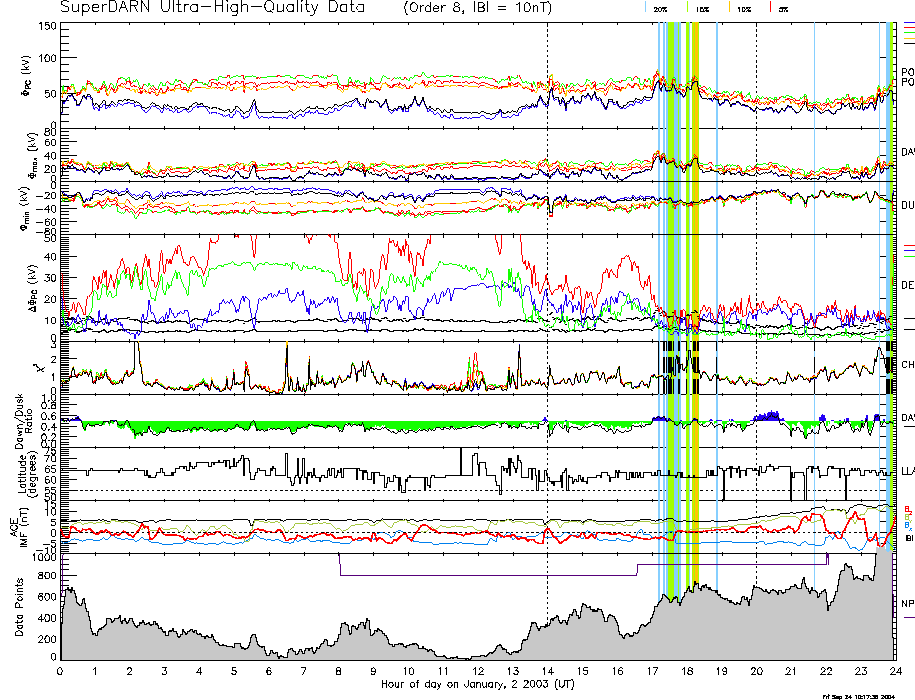Click hour 14 on the time axis
Image resolution: width=915 pixels, height=700 pixels.
click(x=546, y=672)
